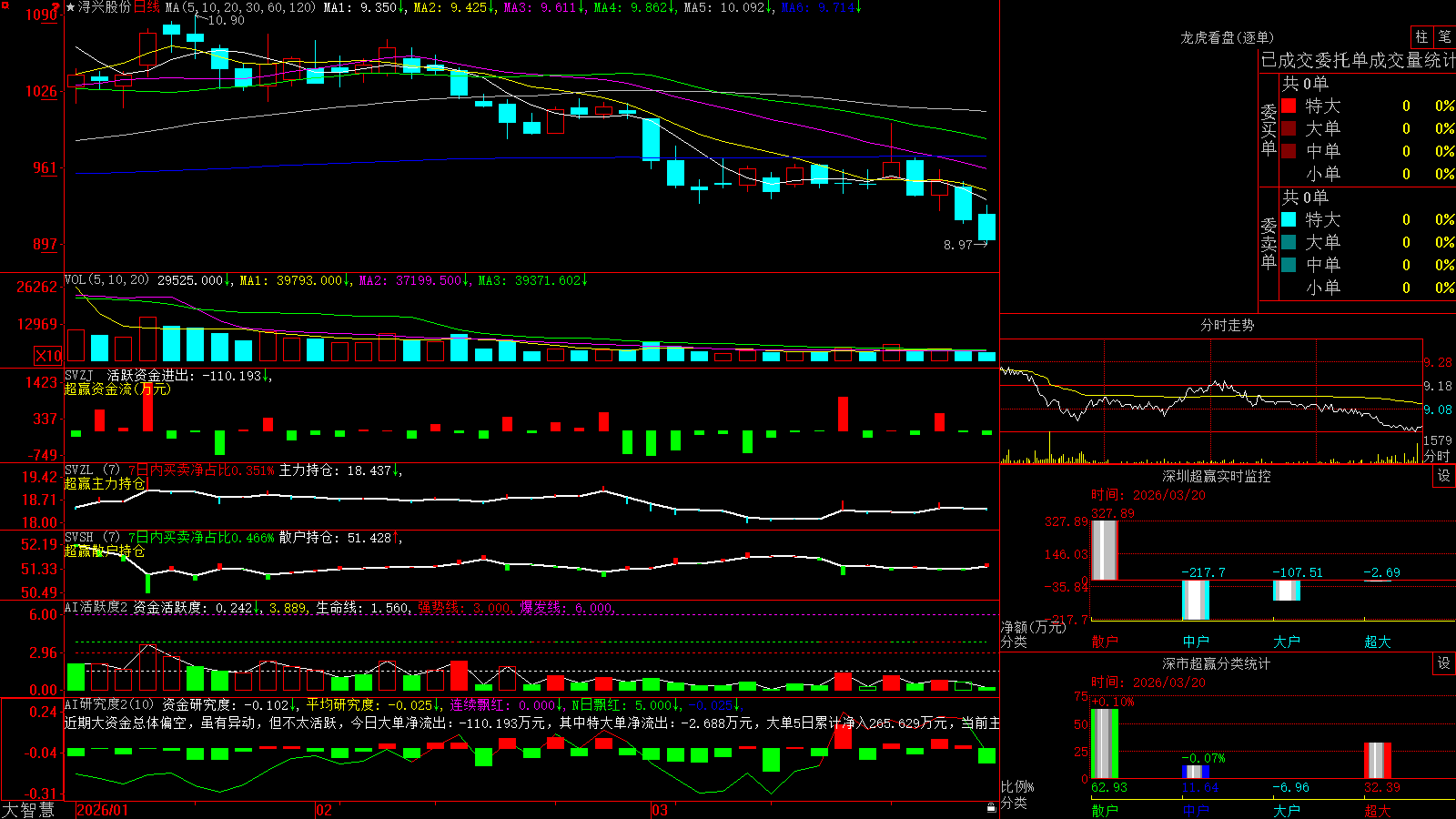Click MA3: 9.611 value in header
Image resolution: width=1456 pixels, height=819 pixels.
pos(543,7)
